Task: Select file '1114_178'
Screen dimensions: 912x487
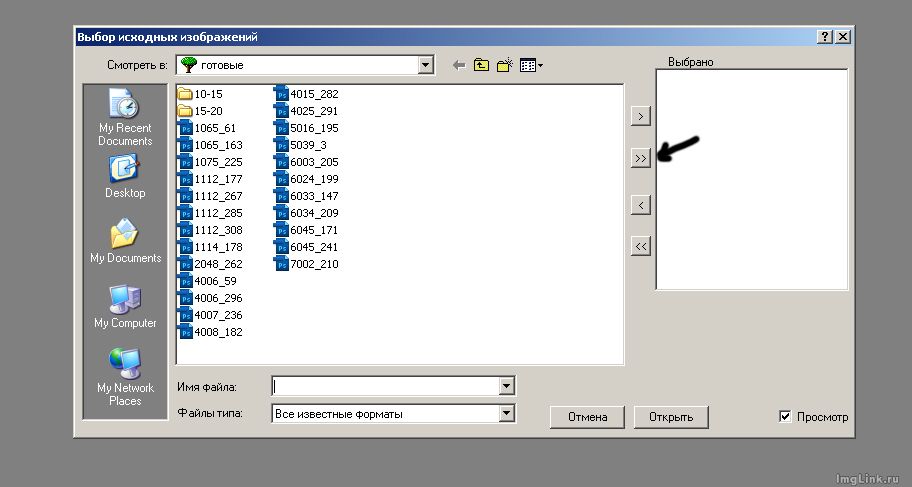Action: click(x=211, y=247)
